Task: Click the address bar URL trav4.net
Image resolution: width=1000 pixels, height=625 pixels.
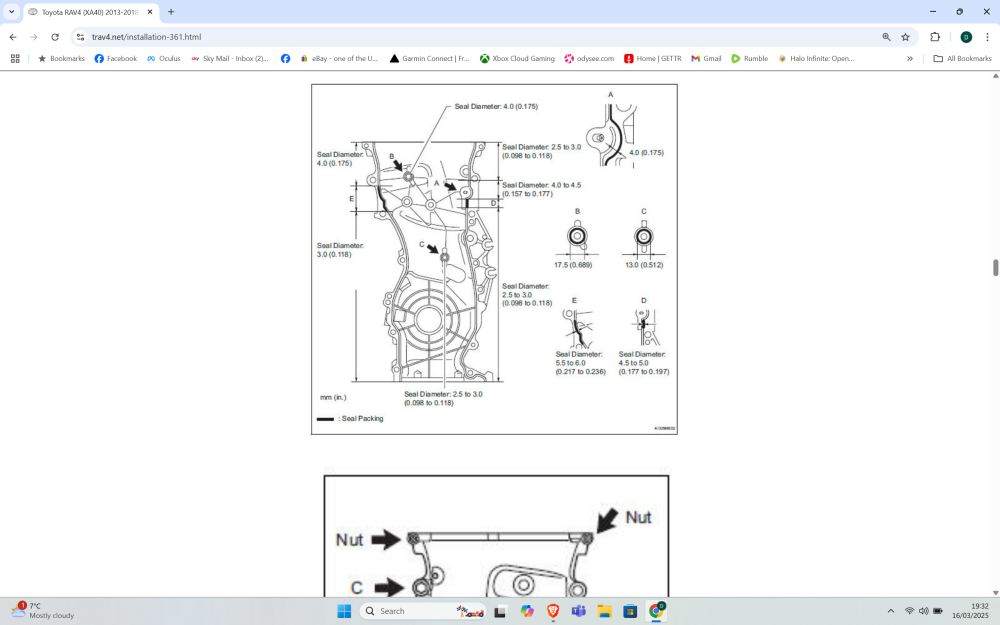Action: 146,37
